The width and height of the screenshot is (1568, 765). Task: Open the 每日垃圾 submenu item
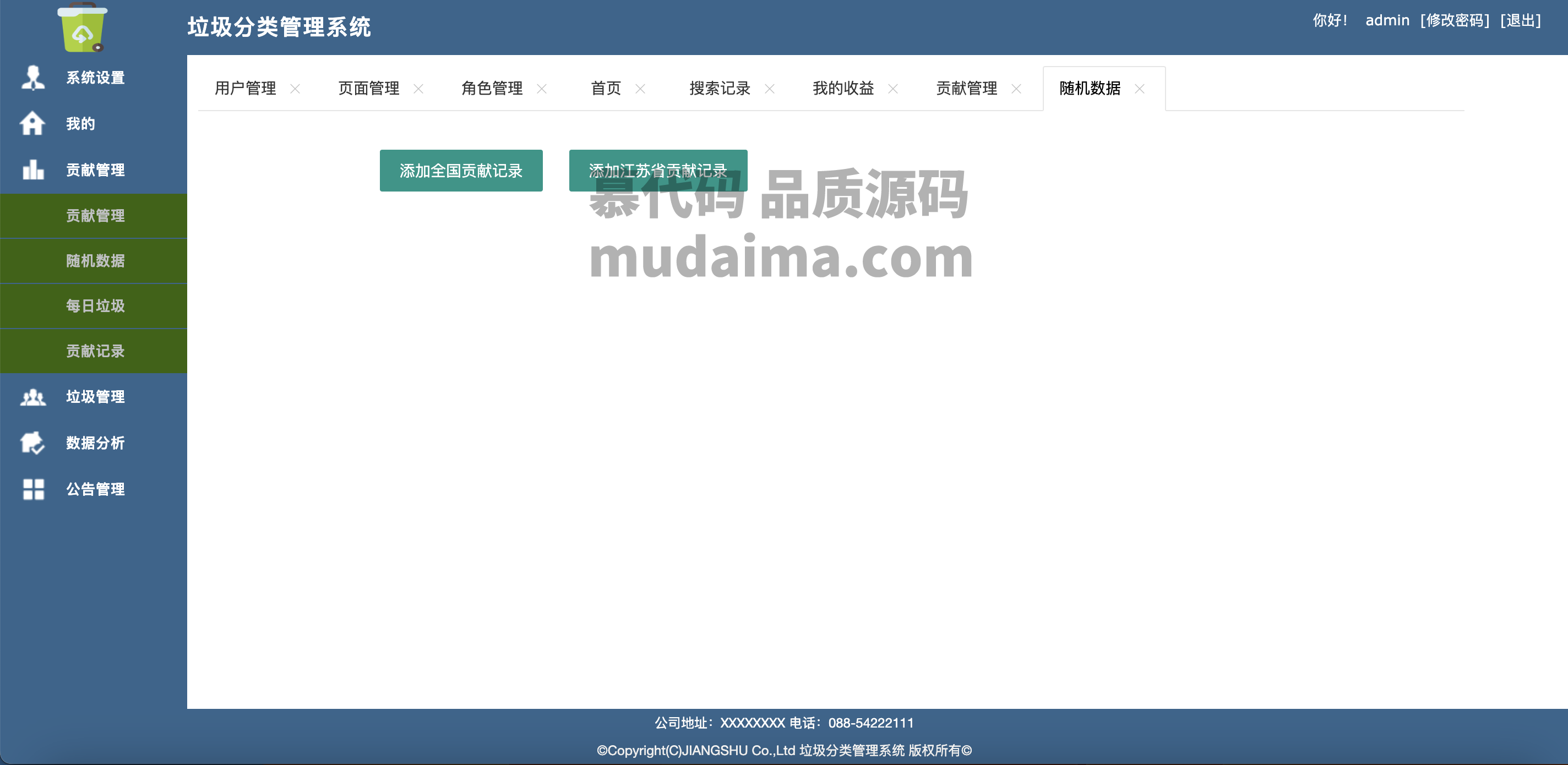94,306
